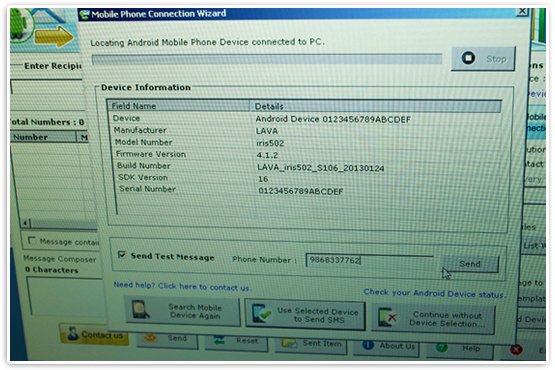
Task: Click the Android robot logo in main window
Action: (x=20, y=24)
